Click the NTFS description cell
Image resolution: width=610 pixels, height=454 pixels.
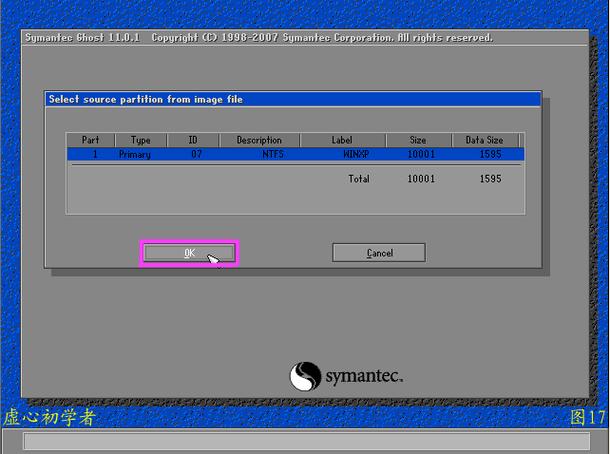(x=273, y=154)
